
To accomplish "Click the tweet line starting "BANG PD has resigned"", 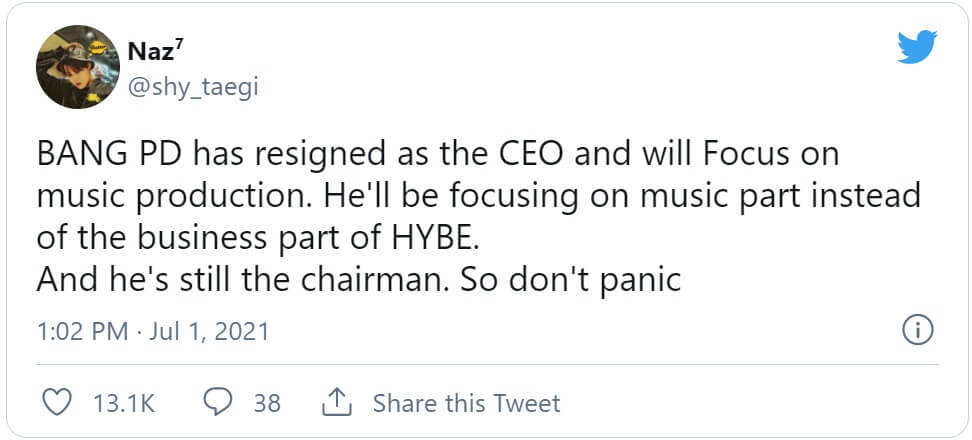I will [x=437, y=156].
